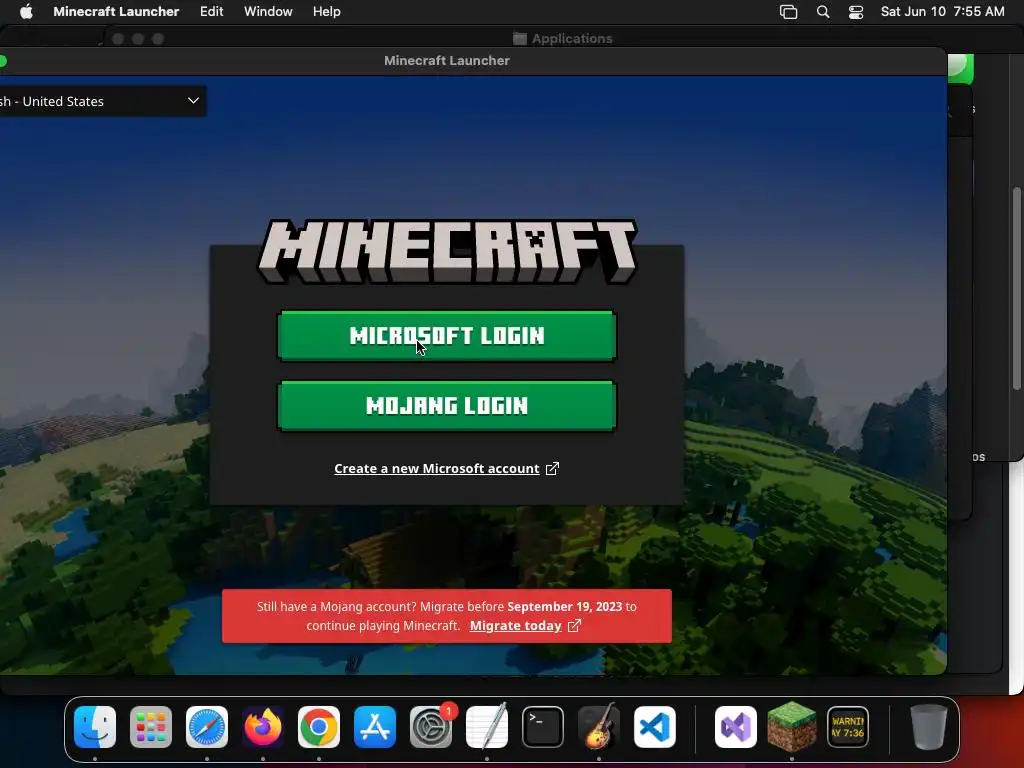
Task: Open the Window menu
Action: tap(268, 12)
